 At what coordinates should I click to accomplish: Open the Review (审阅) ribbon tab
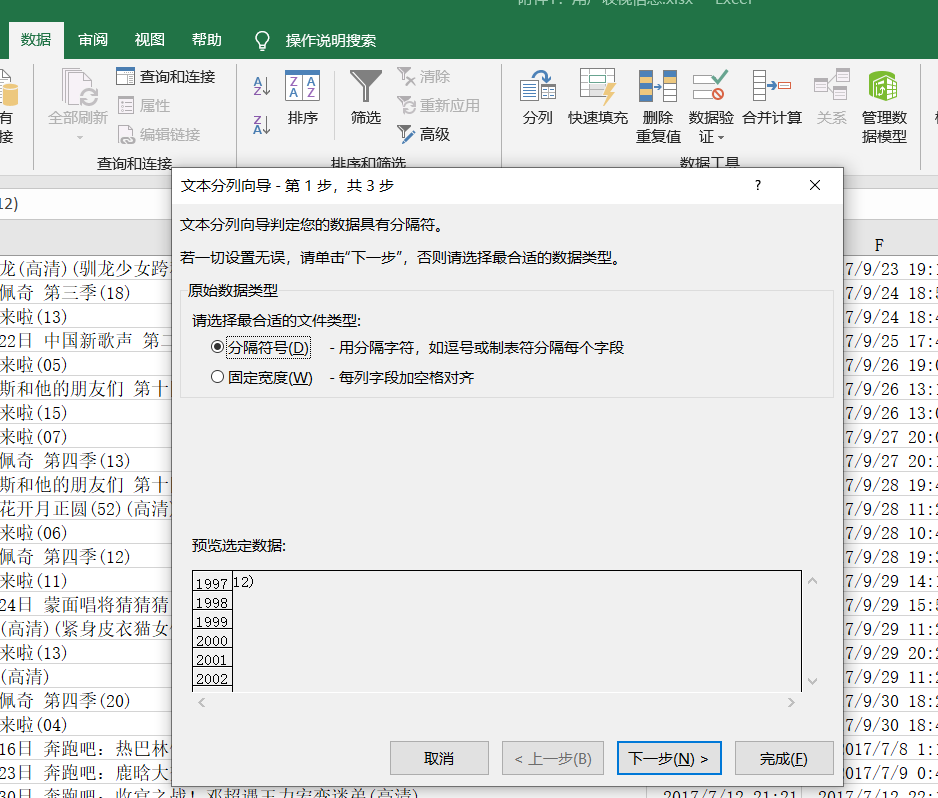click(x=93, y=40)
